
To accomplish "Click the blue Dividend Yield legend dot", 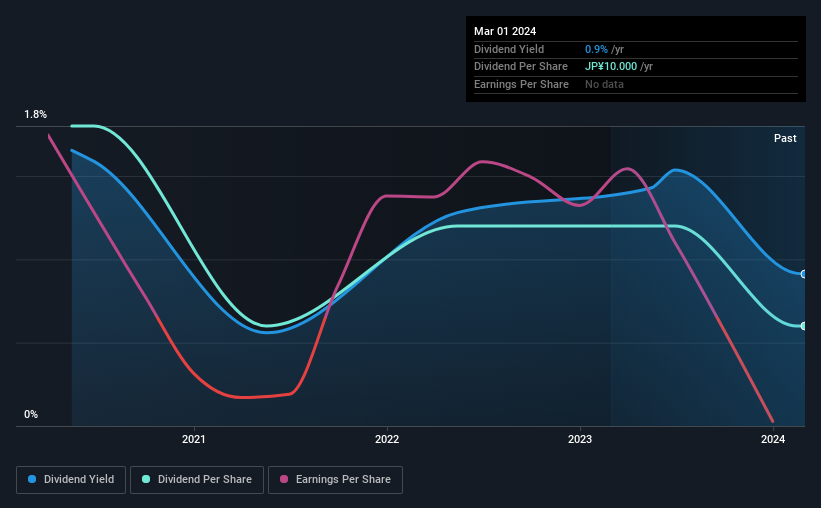I will tap(32, 479).
